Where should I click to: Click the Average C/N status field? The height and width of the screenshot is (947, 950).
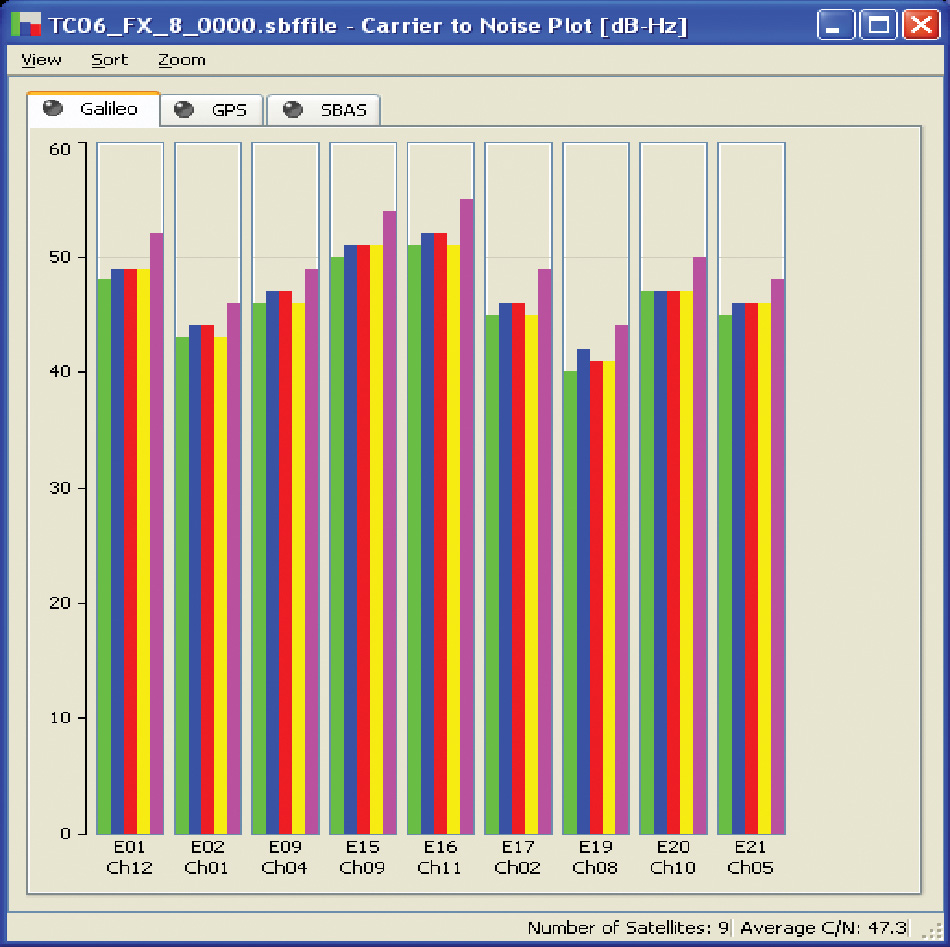click(x=823, y=928)
